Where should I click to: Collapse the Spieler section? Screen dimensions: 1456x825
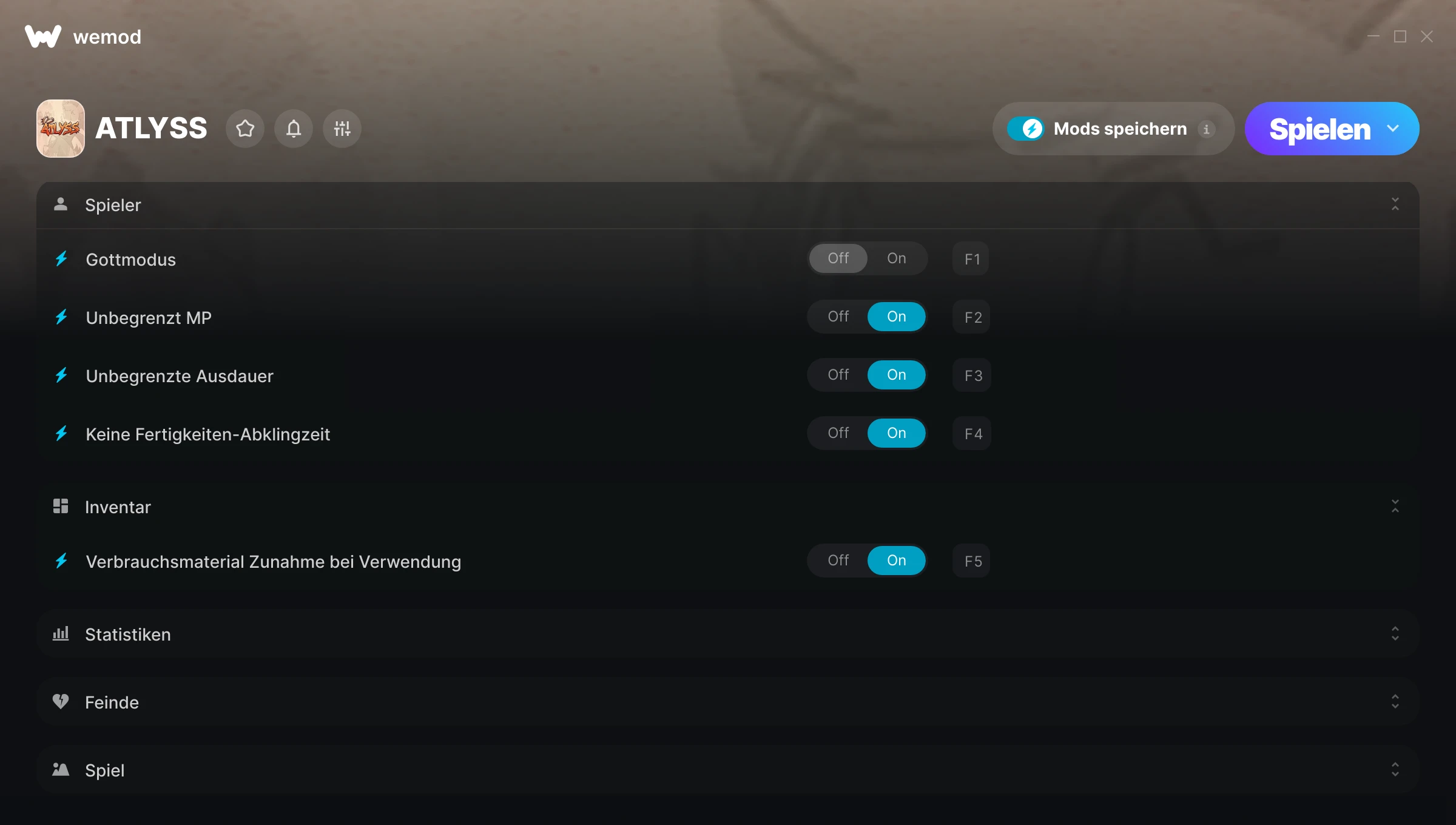click(1395, 204)
